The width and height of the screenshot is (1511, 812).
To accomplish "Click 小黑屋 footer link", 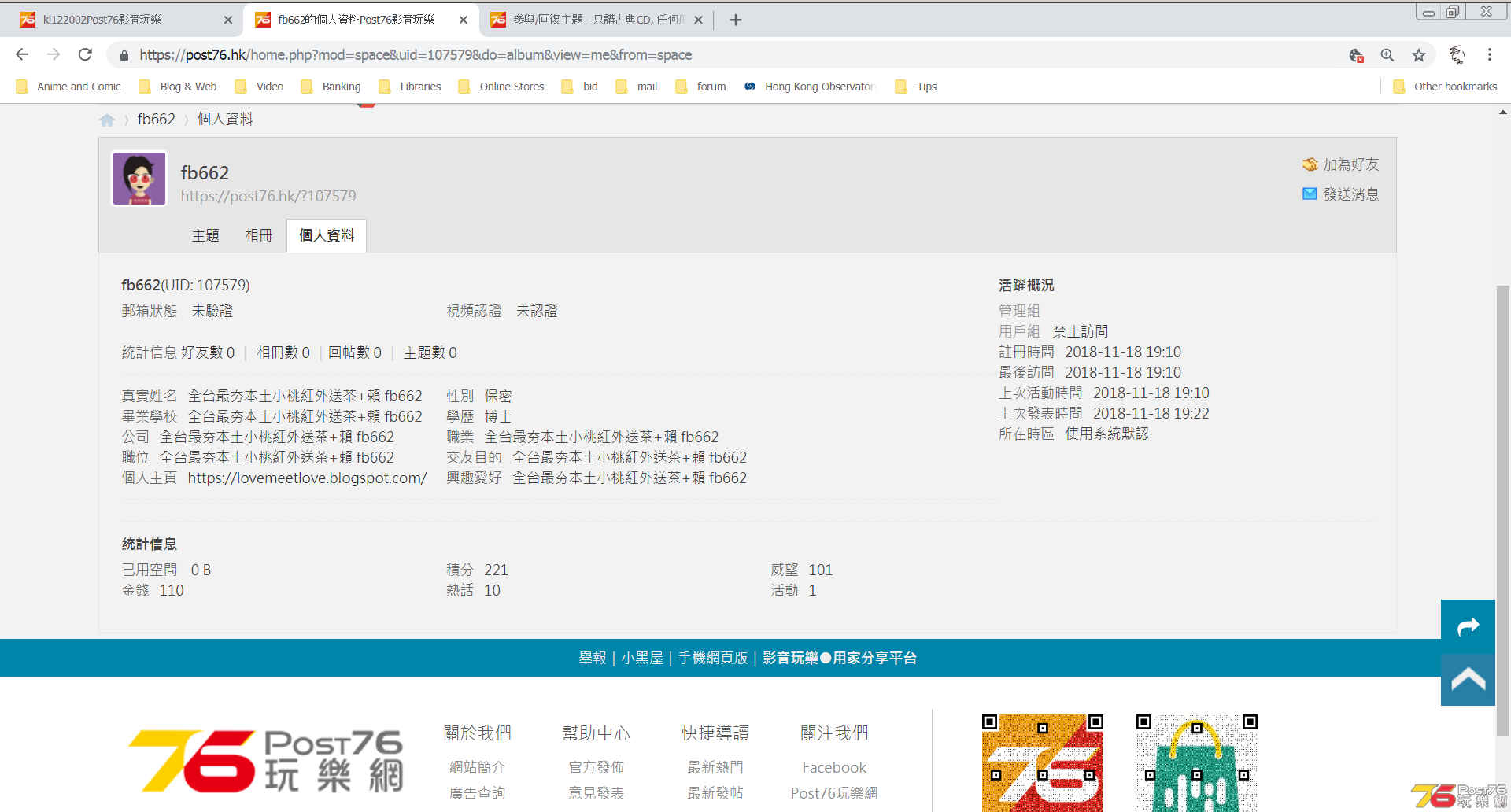I will [x=642, y=658].
